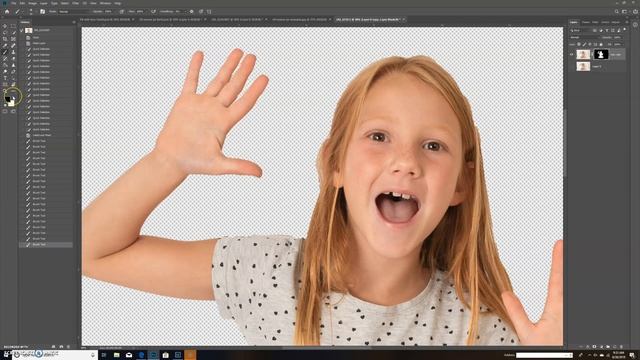640x360 pixels.
Task: Click the background color swatch
Action: tap(12, 104)
